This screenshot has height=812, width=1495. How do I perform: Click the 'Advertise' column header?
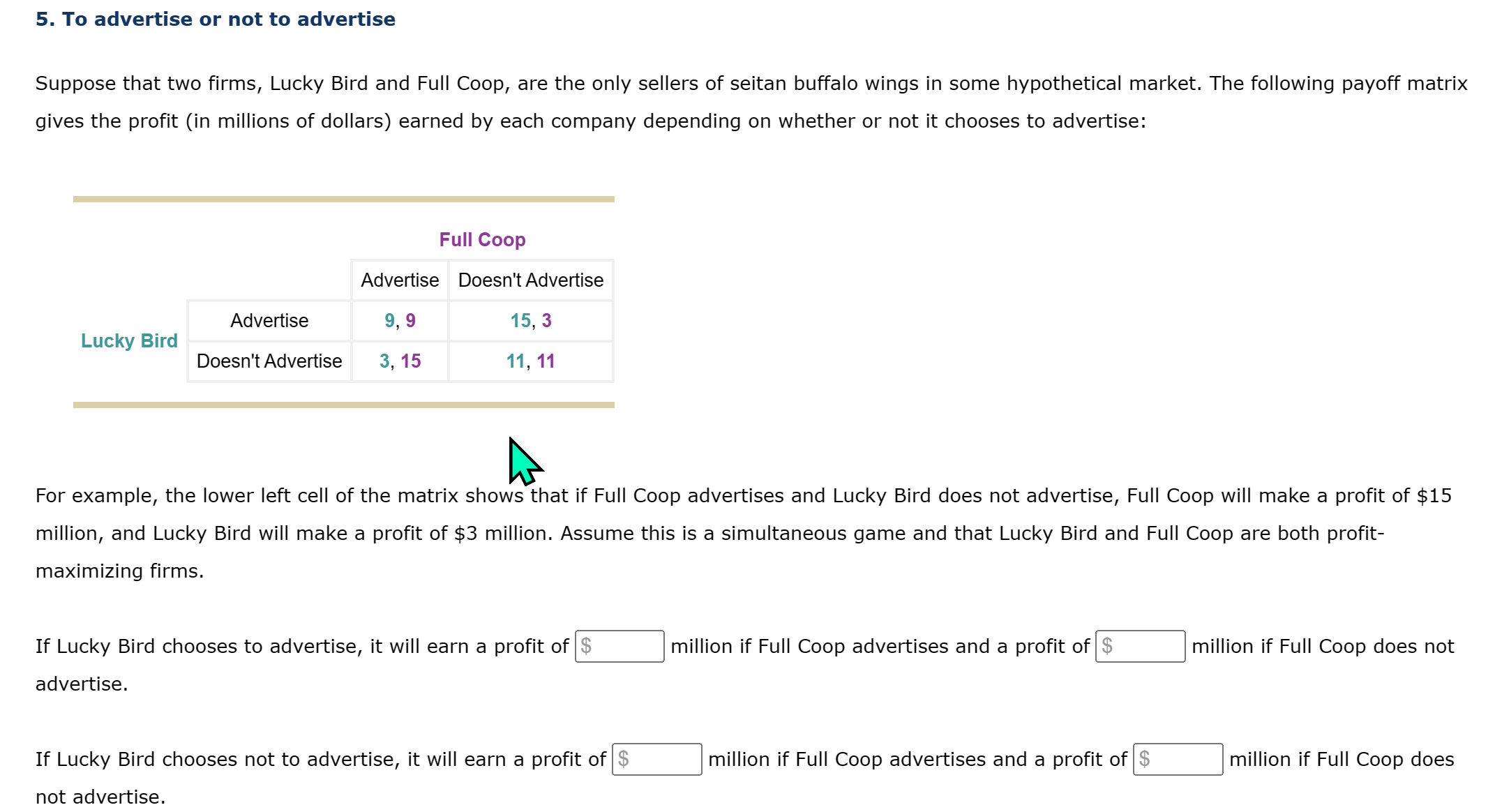click(x=399, y=280)
